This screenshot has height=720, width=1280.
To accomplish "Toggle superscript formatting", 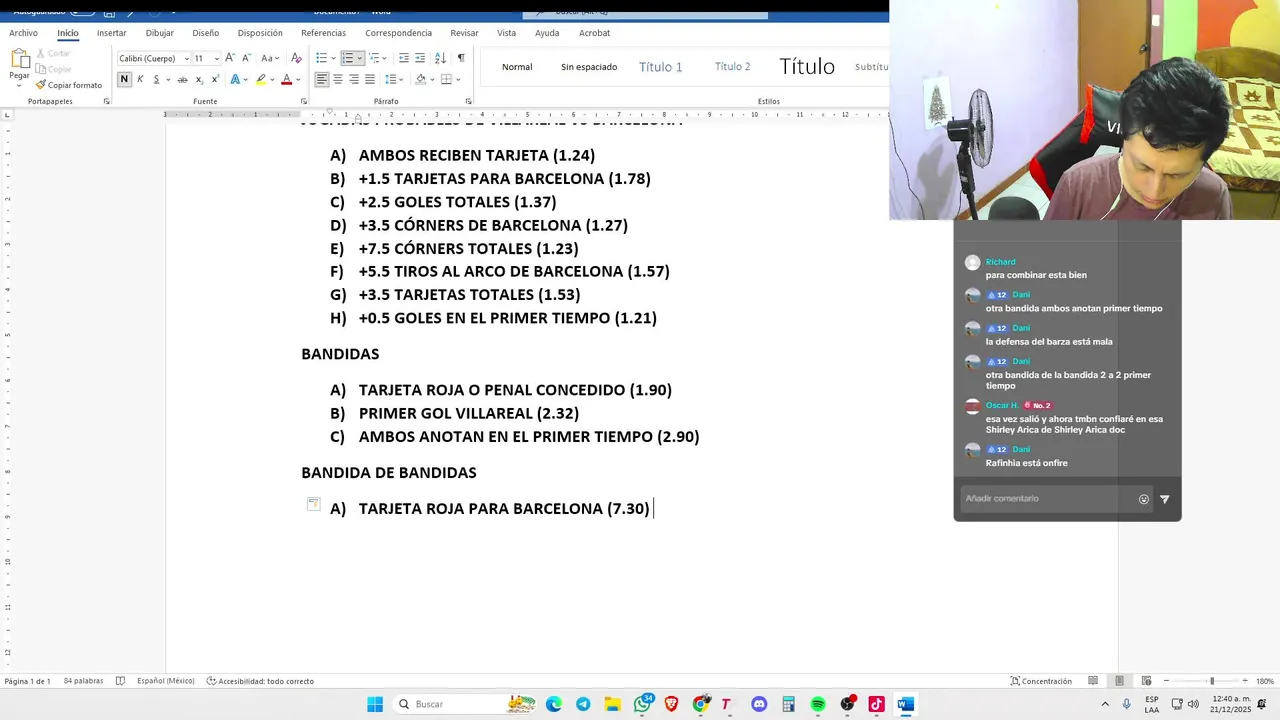I will pyautogui.click(x=215, y=79).
